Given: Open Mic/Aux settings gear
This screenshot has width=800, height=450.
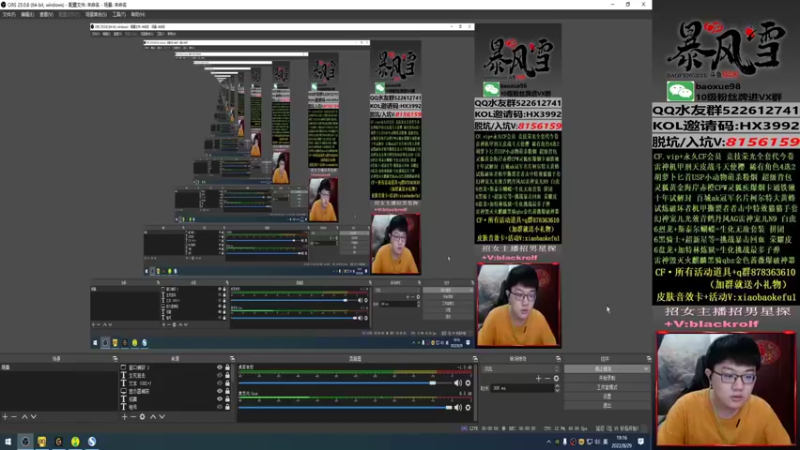Looking at the screenshot, I should point(468,408).
